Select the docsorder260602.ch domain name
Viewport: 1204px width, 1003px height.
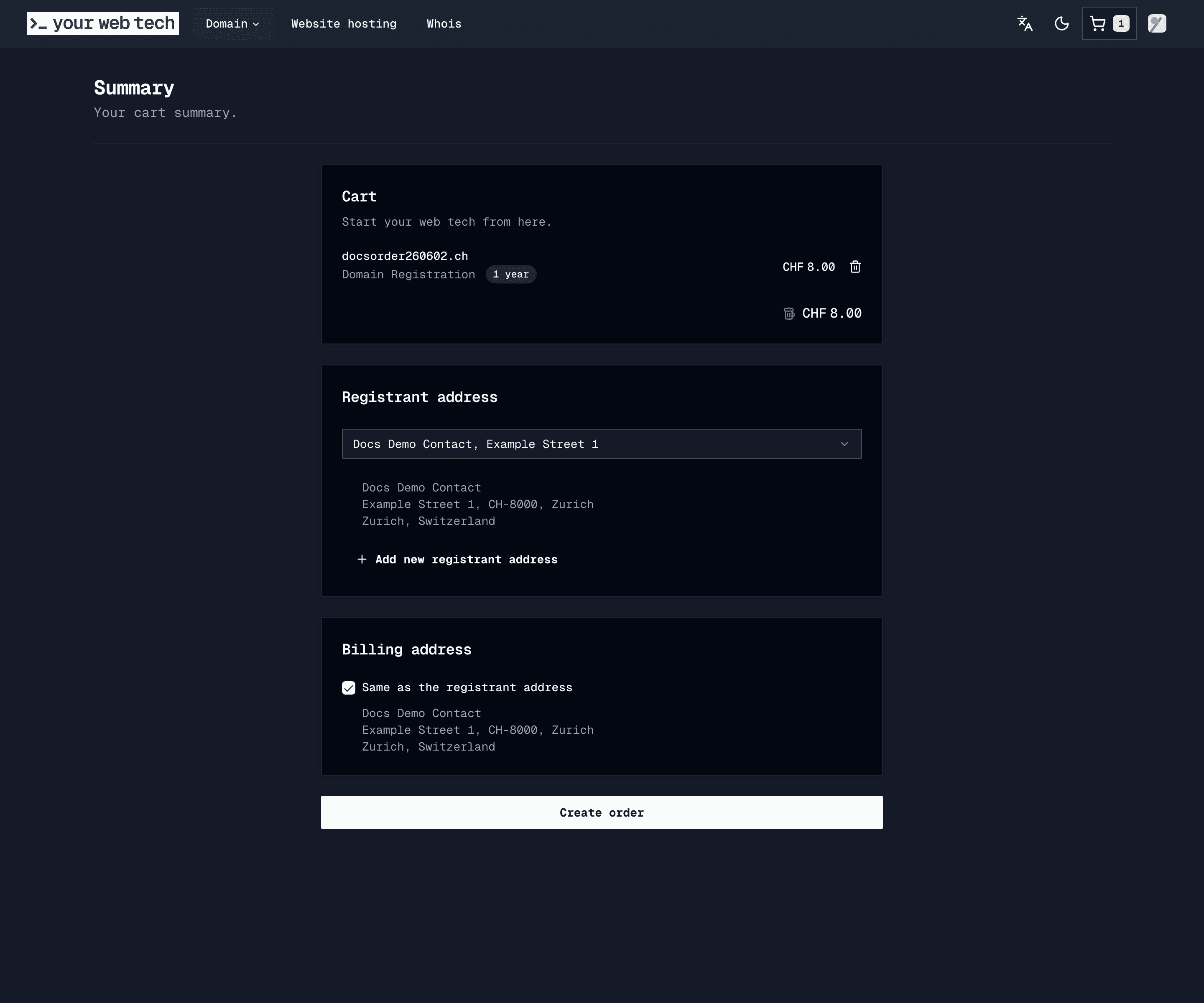coord(405,256)
